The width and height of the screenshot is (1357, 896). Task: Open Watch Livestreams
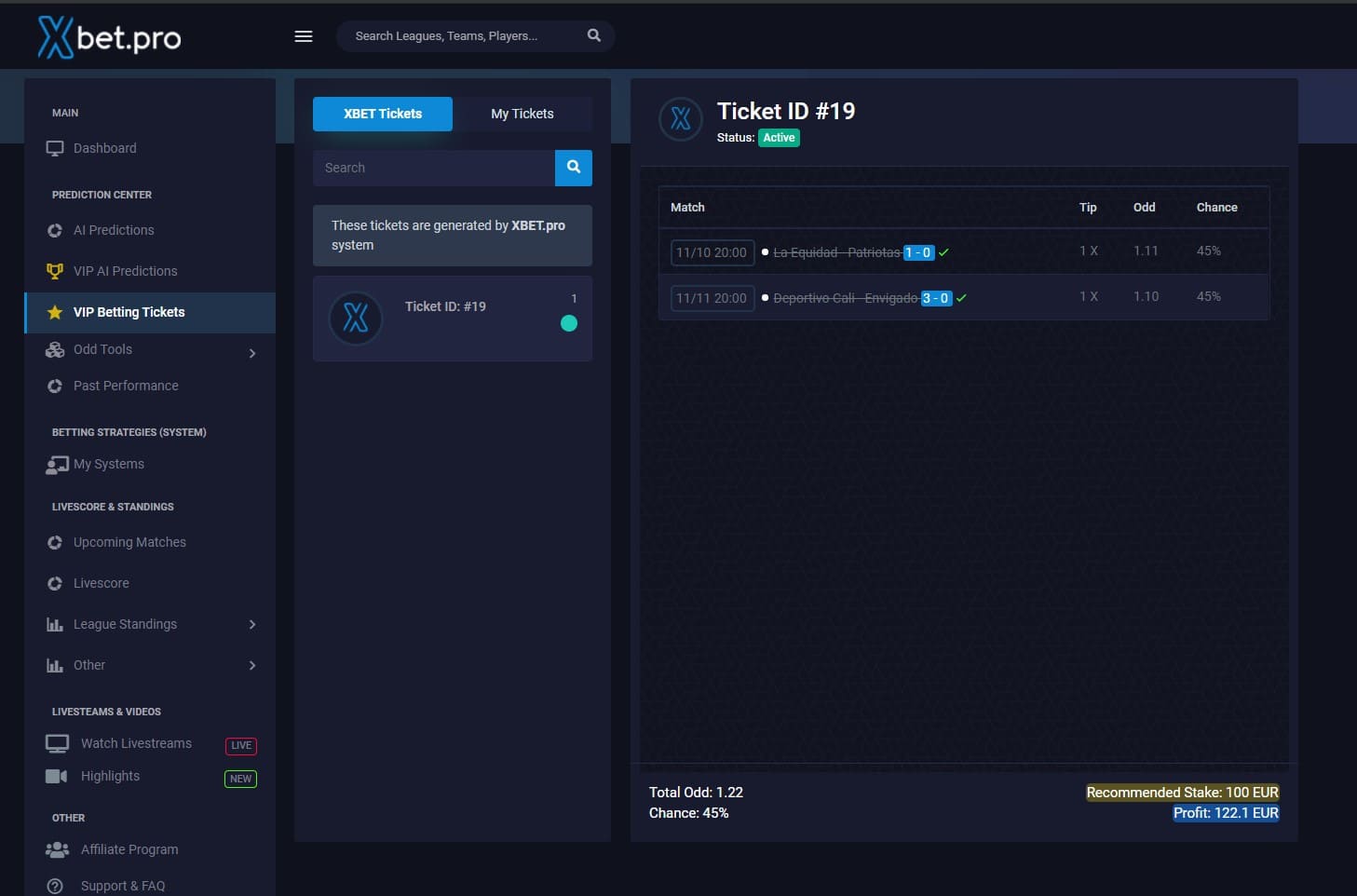136,743
